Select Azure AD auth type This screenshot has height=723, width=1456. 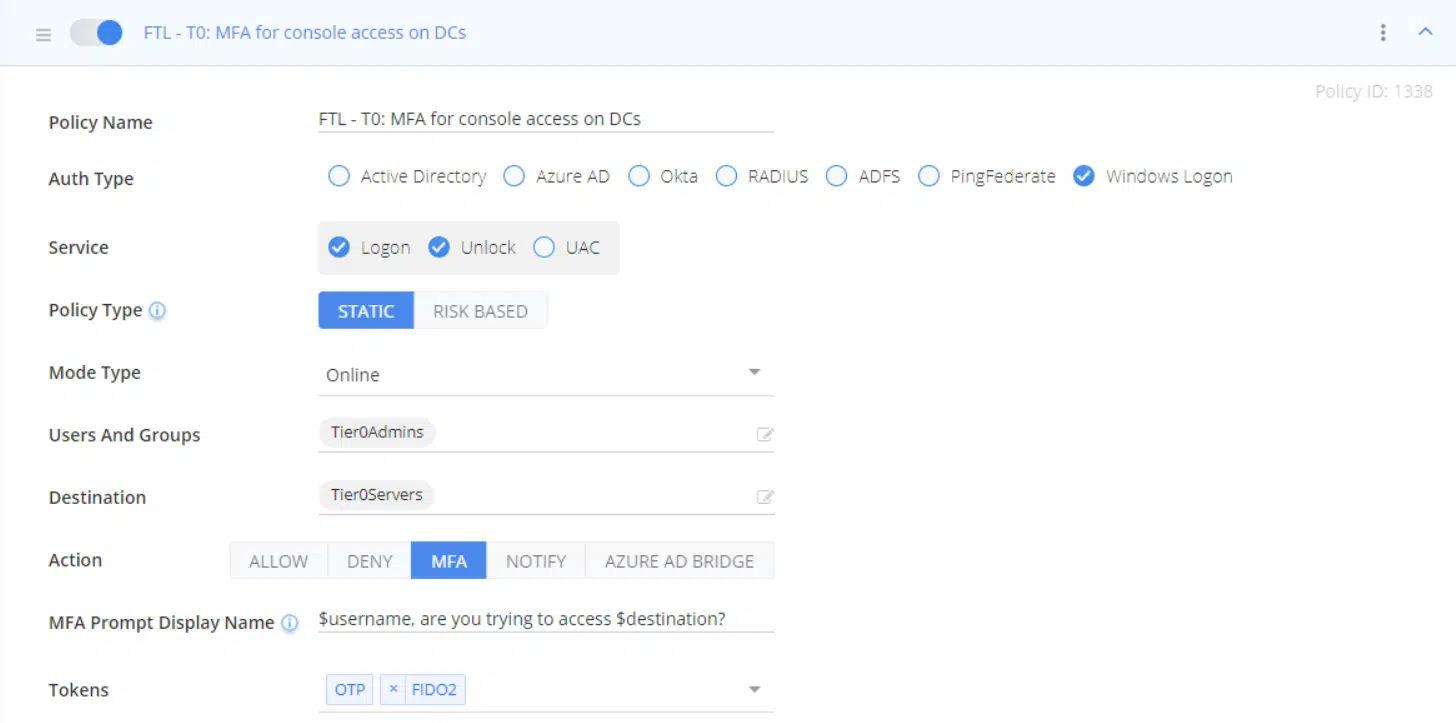point(514,177)
